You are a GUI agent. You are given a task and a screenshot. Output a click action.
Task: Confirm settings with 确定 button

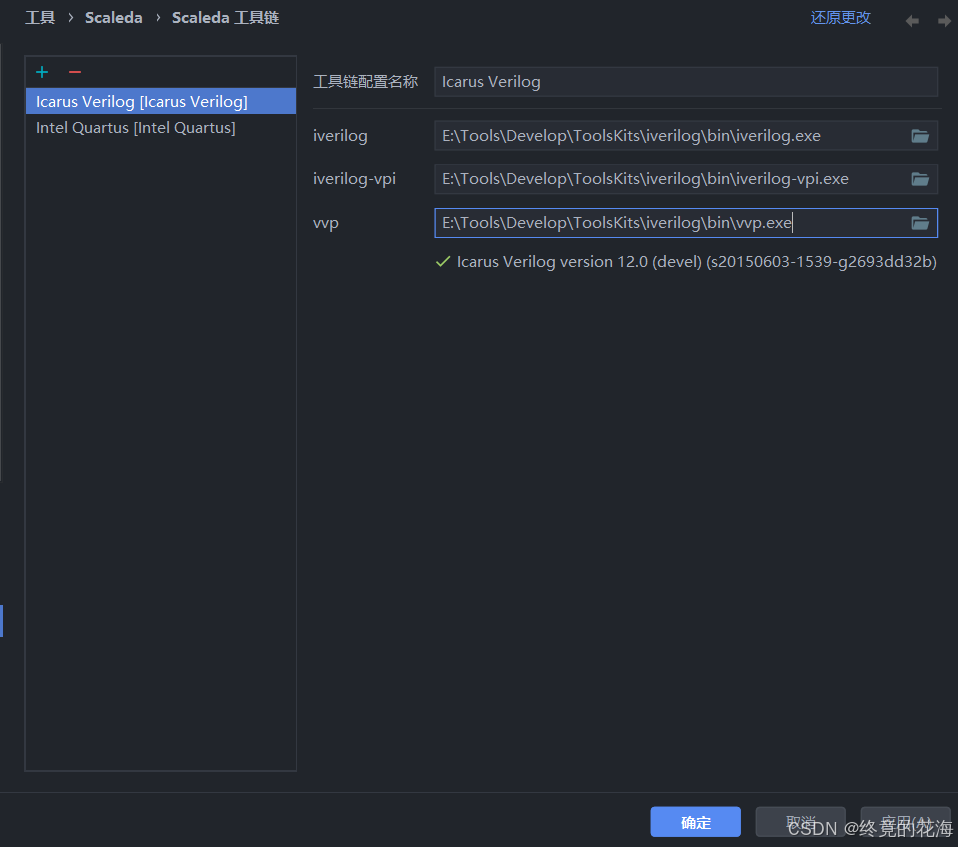[x=695, y=823]
